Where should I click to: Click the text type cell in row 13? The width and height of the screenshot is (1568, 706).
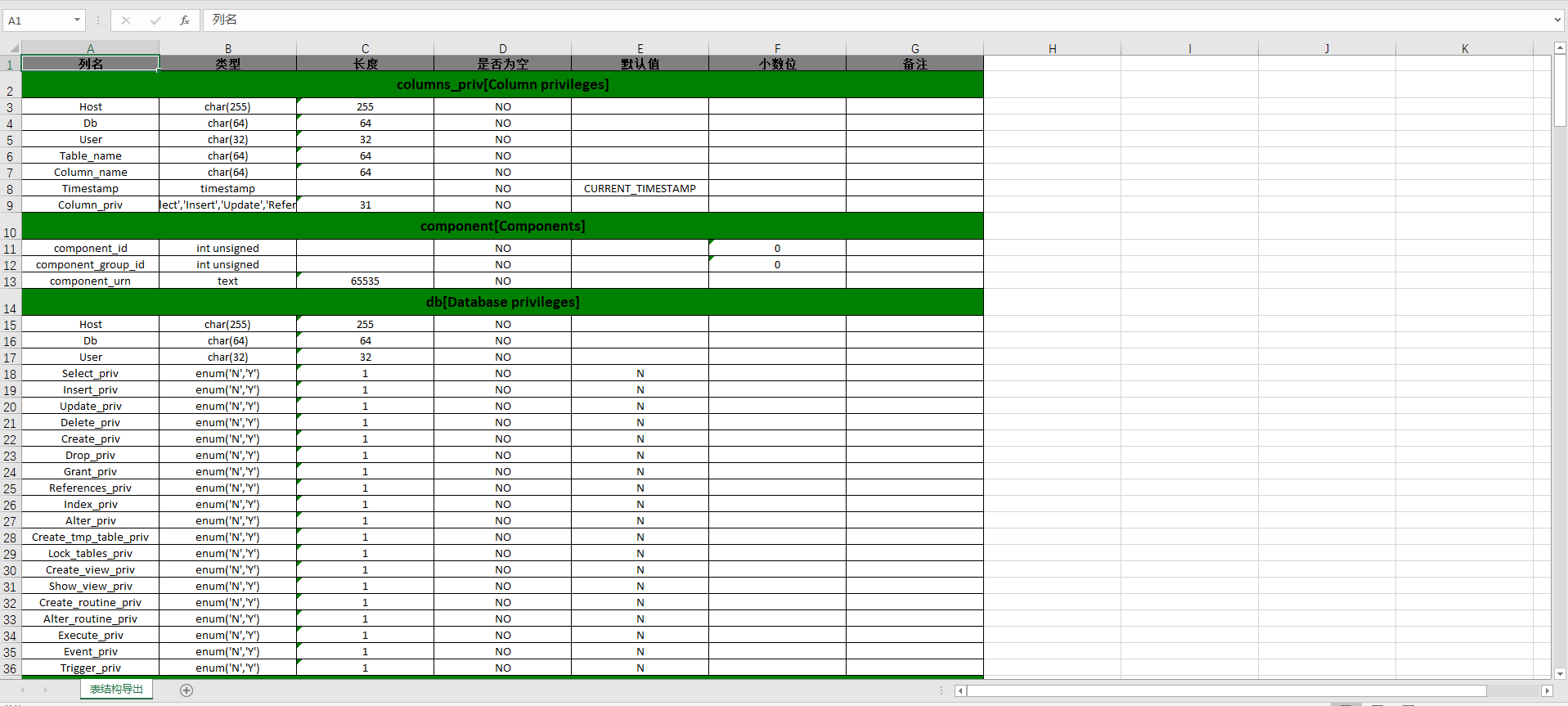[x=228, y=281]
